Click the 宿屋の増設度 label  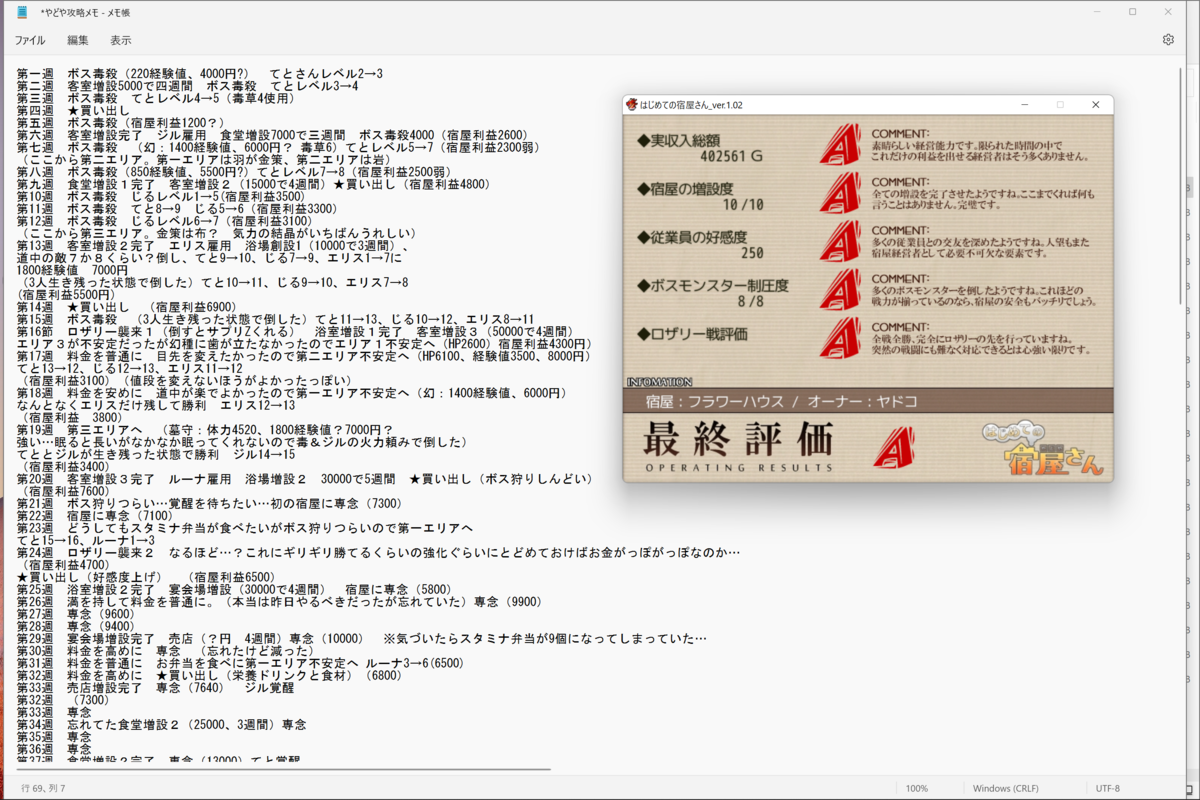click(x=687, y=187)
